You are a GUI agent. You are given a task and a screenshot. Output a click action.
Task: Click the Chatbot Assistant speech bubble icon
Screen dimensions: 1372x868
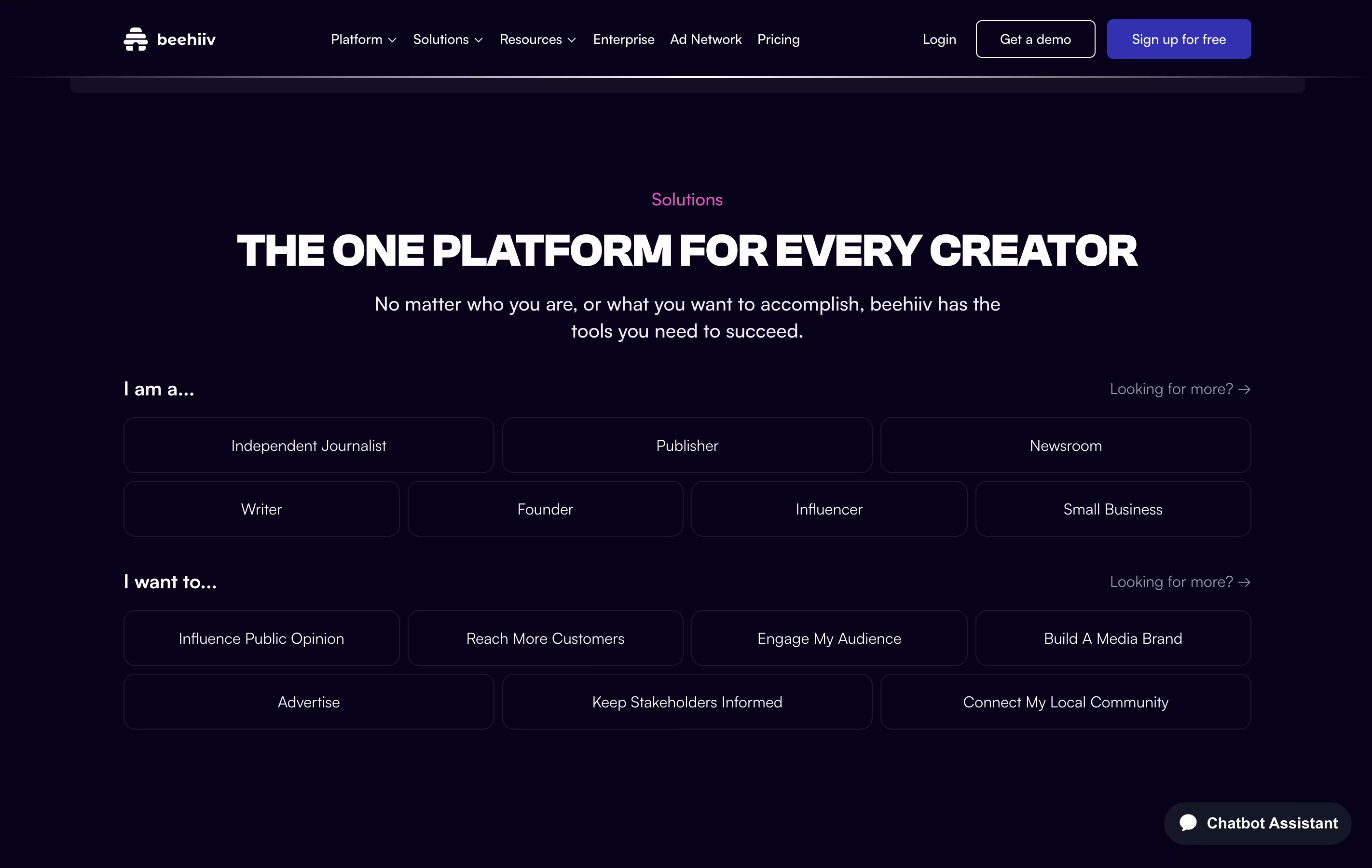[1188, 823]
